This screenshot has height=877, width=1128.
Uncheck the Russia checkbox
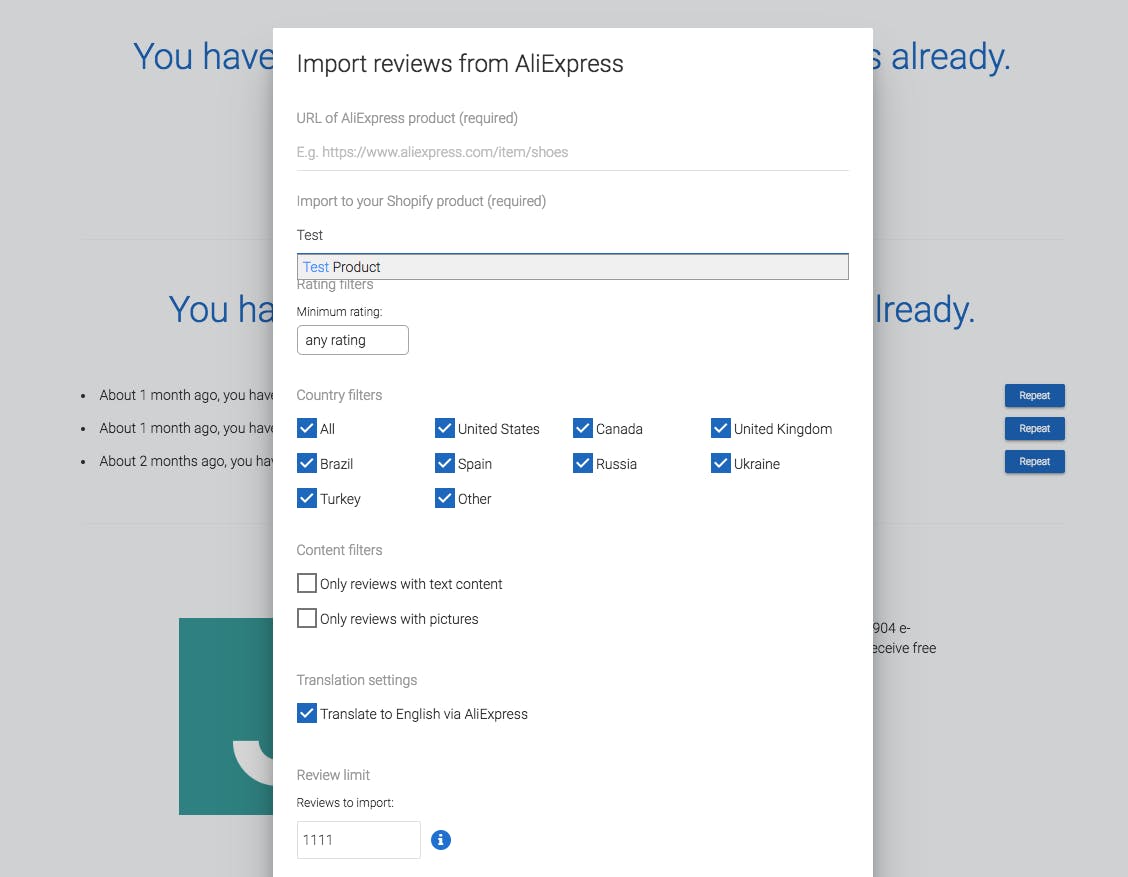(583, 464)
